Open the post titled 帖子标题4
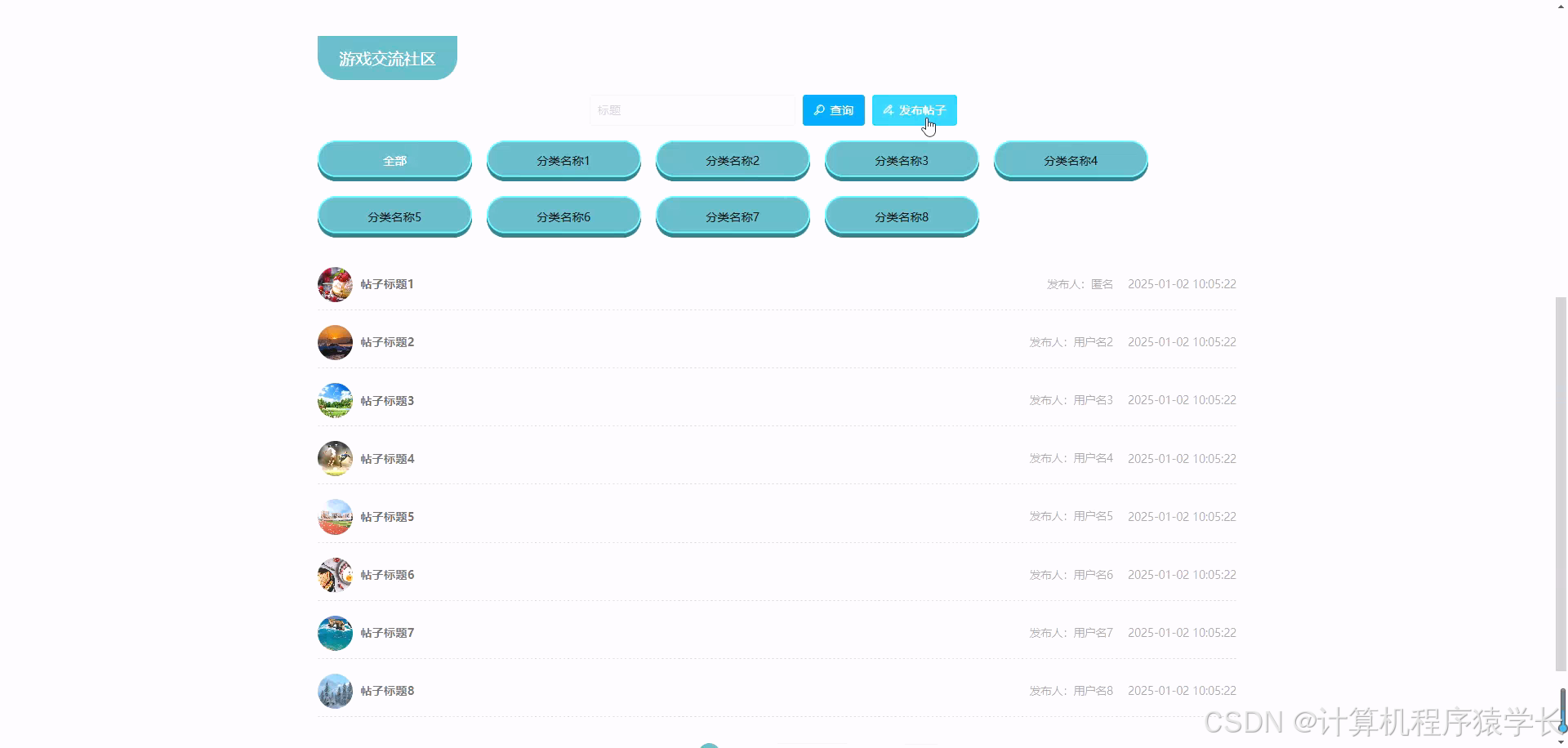Image resolution: width=1568 pixels, height=748 pixels. point(387,459)
